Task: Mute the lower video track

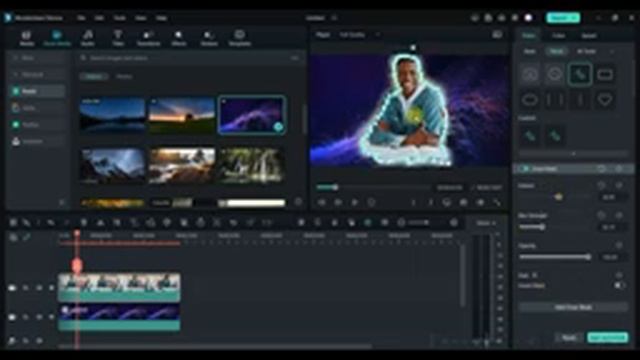Action: pyautogui.click(x=38, y=317)
